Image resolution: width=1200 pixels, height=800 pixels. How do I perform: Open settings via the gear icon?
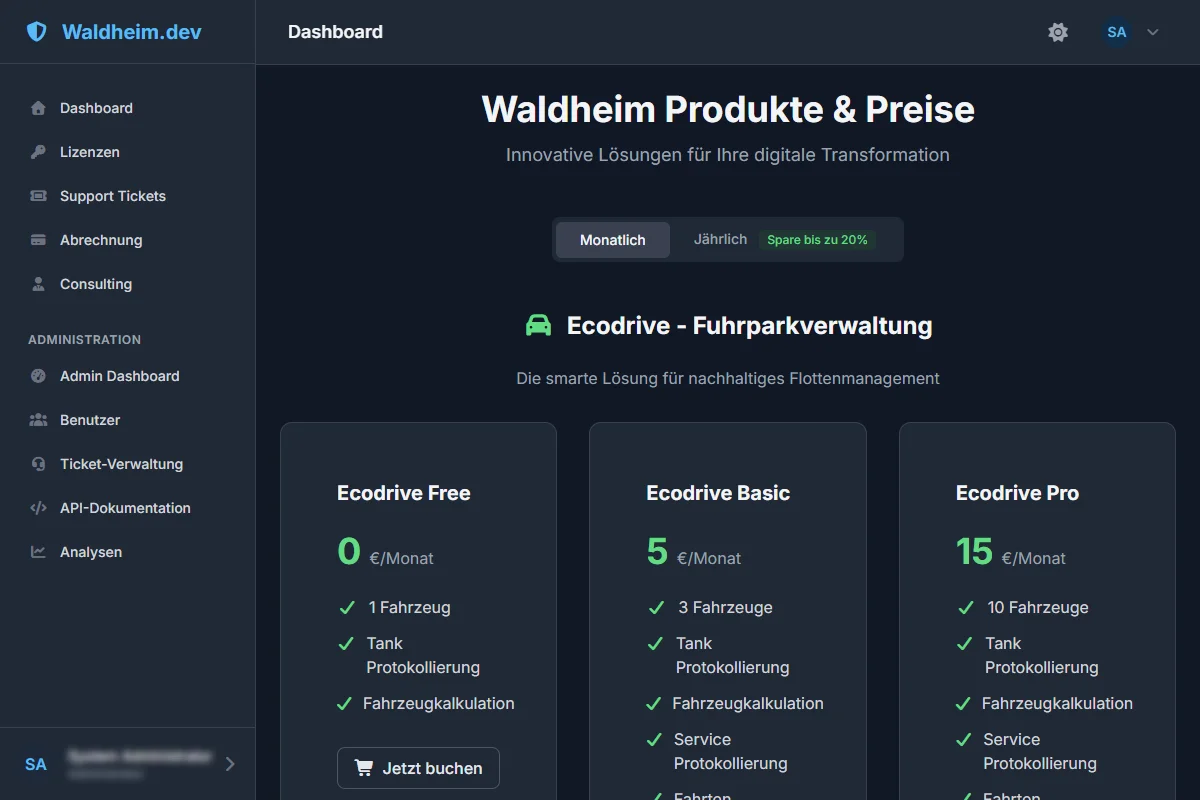[1058, 32]
